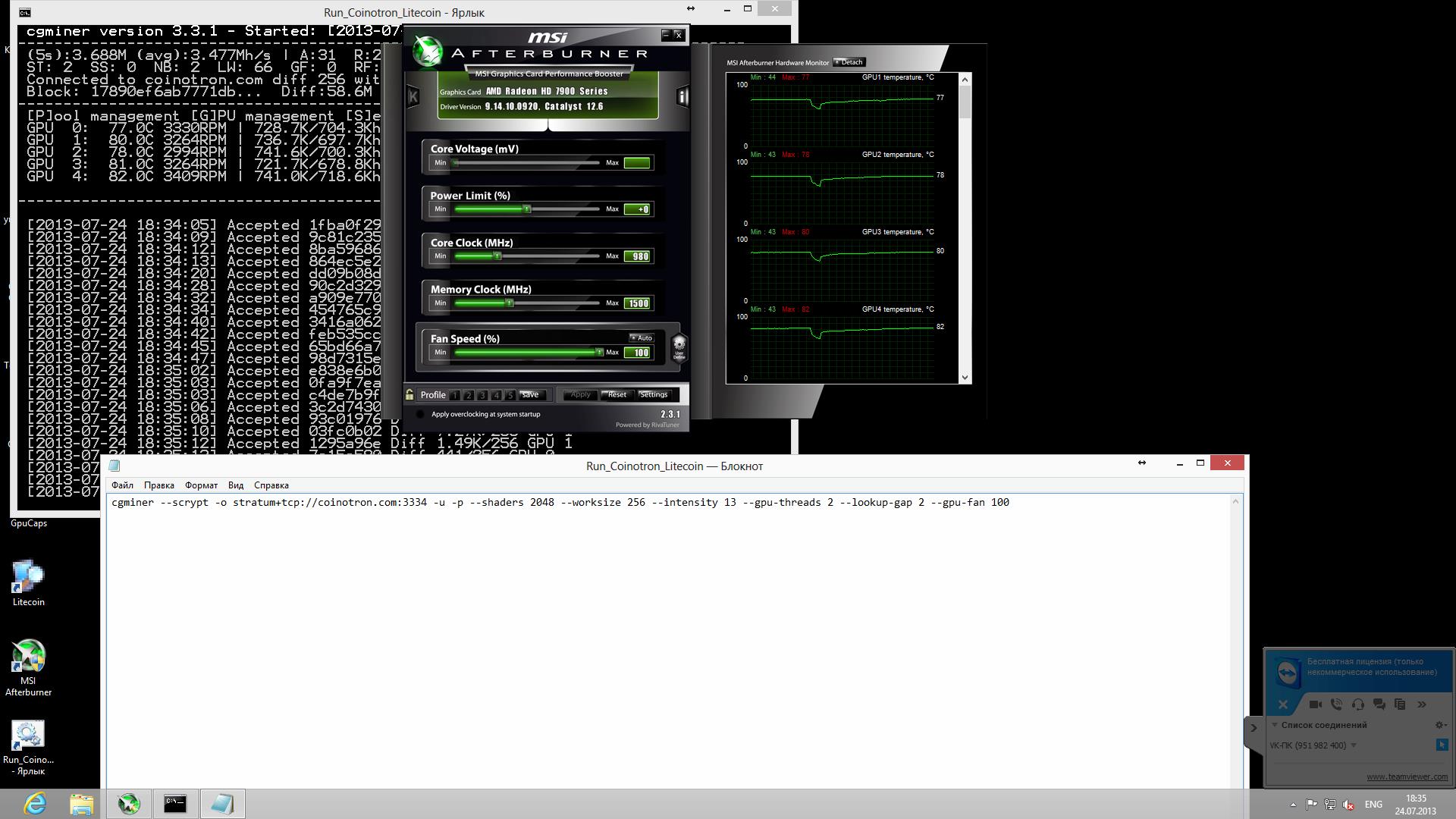Open the Litecoin desktop shortcut

click(28, 583)
